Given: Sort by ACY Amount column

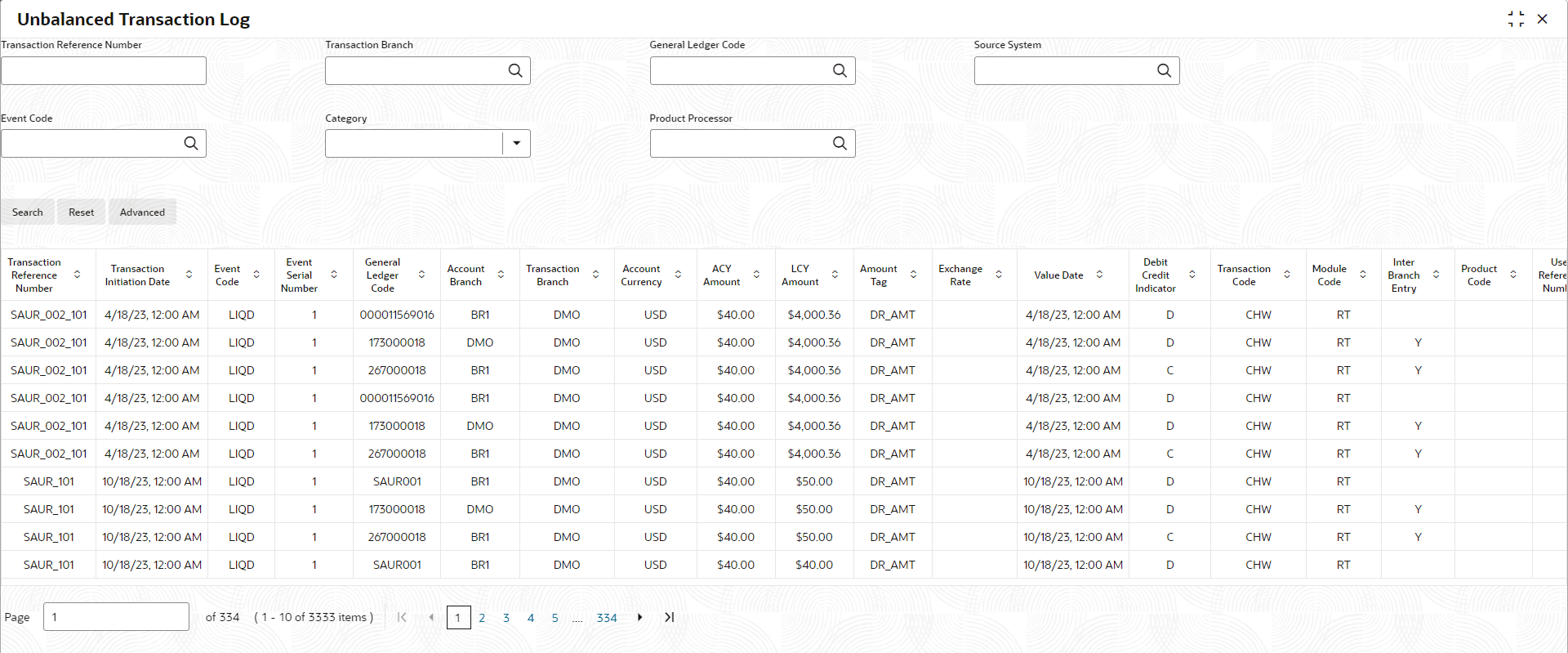Looking at the screenshot, I should (x=757, y=275).
